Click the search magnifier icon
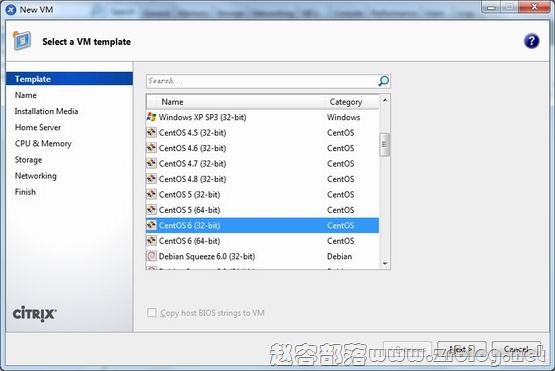This screenshot has width=555, height=371. click(x=384, y=81)
